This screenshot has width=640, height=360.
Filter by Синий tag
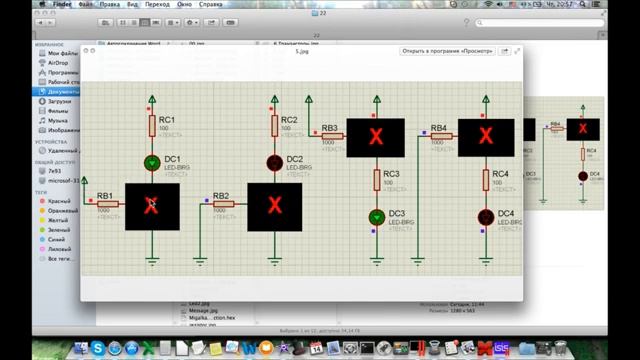pos(52,240)
